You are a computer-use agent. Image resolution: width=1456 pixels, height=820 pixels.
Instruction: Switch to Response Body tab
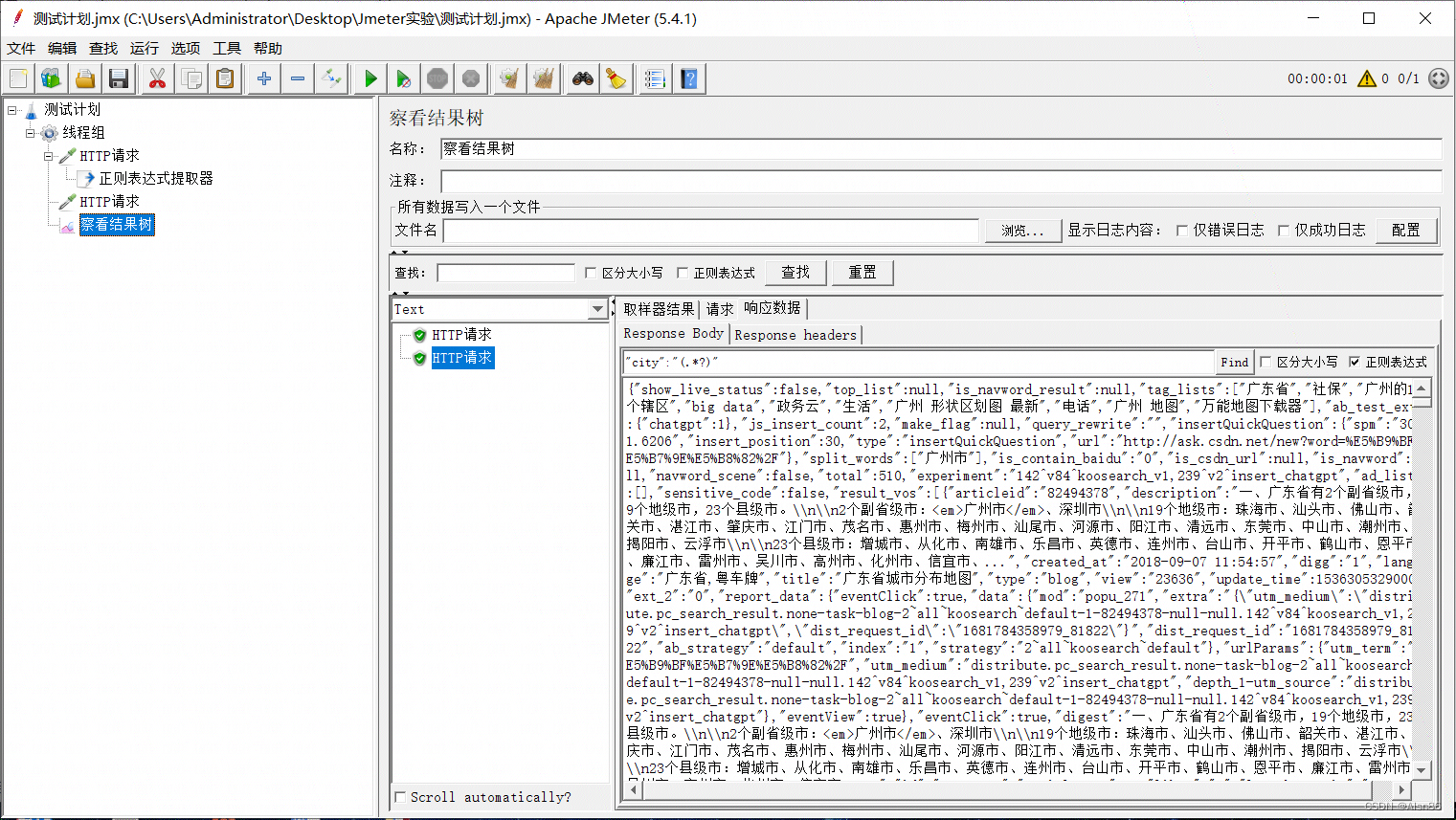point(674,333)
